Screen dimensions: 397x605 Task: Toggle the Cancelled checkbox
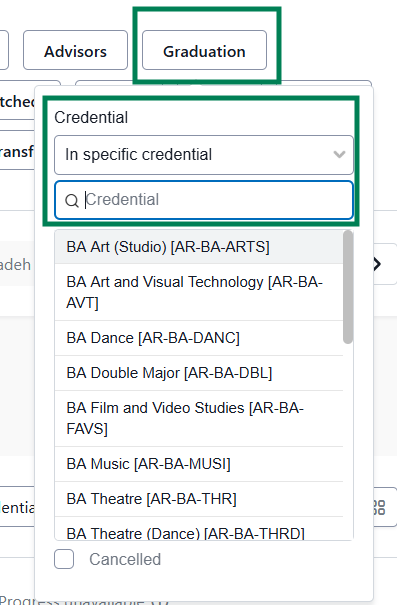click(64, 559)
